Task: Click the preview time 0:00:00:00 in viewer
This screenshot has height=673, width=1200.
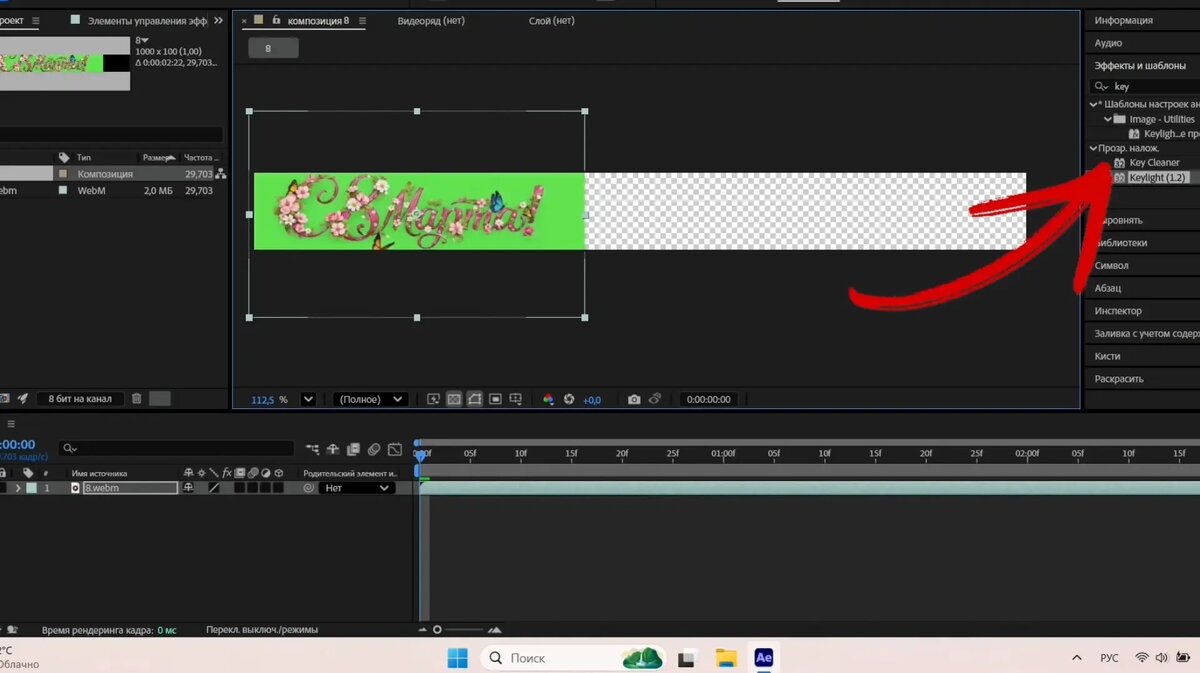Action: 709,400
